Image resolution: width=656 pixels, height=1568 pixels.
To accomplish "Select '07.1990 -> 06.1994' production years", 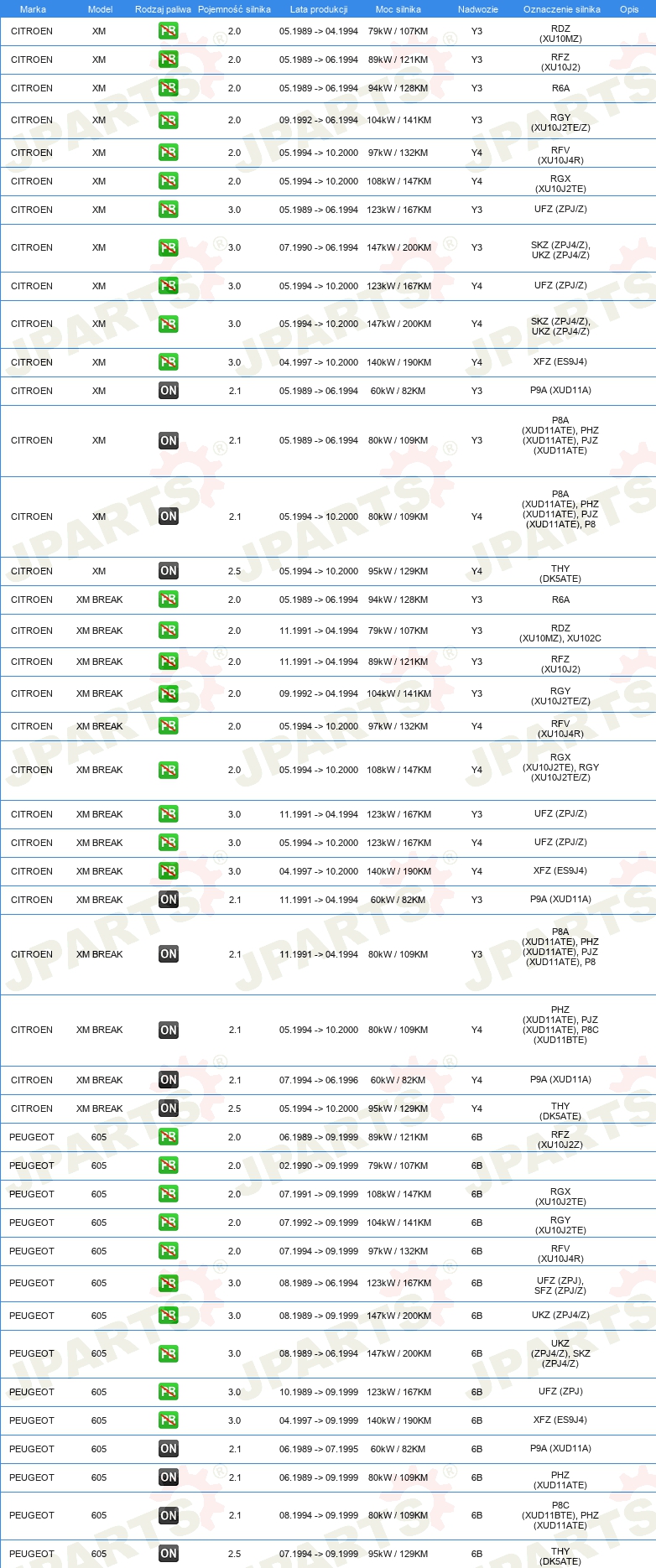I will click(319, 247).
